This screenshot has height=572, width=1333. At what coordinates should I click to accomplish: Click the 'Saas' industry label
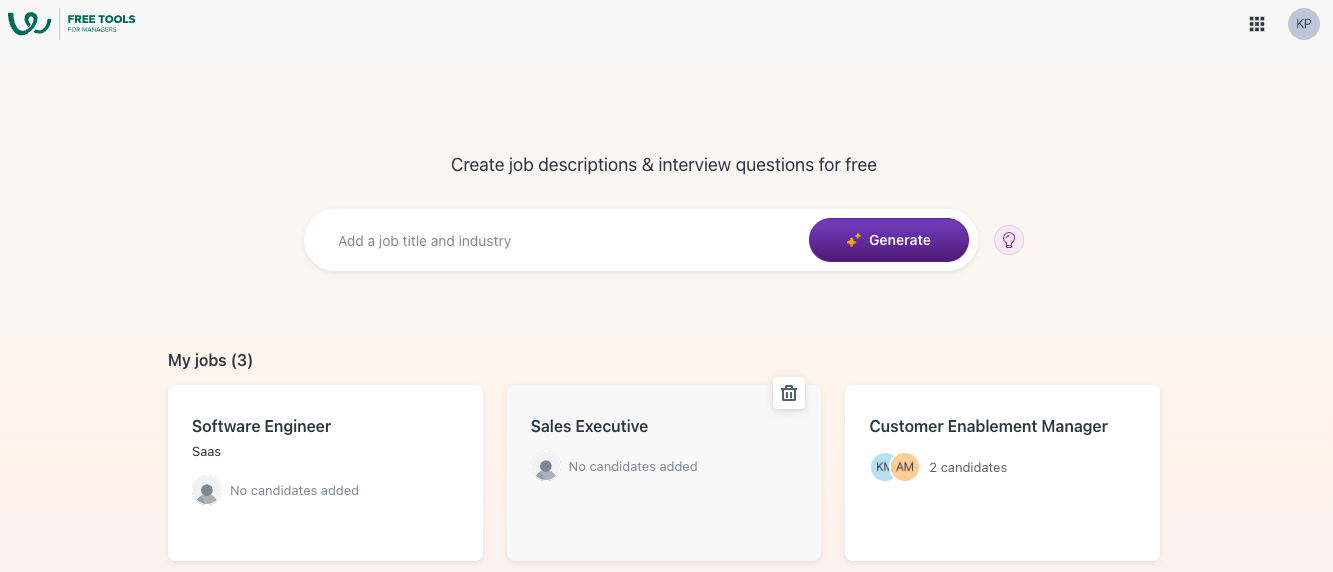pos(207,451)
